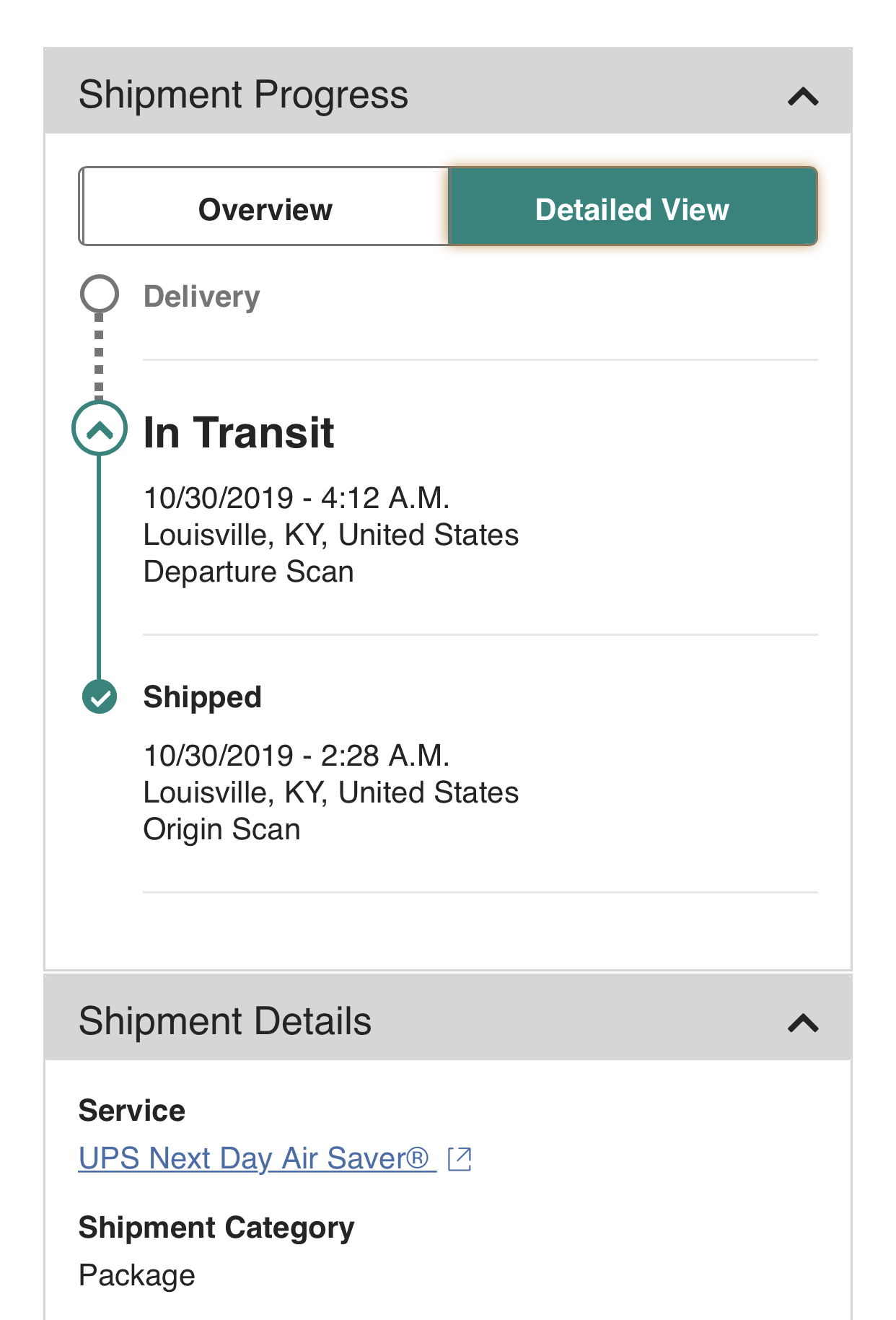Screen dimensions: 896x1320
Task: Collapse the In Transit step chevron
Action: [x=100, y=430]
